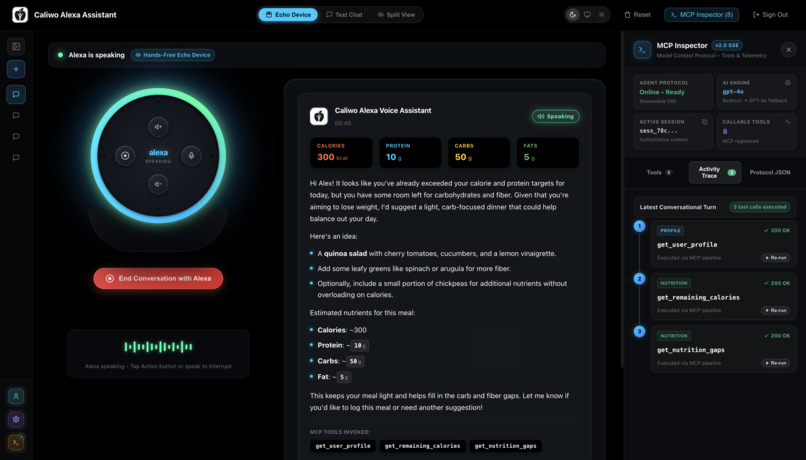Click Sign Out
The height and width of the screenshot is (460, 806).
770,14
